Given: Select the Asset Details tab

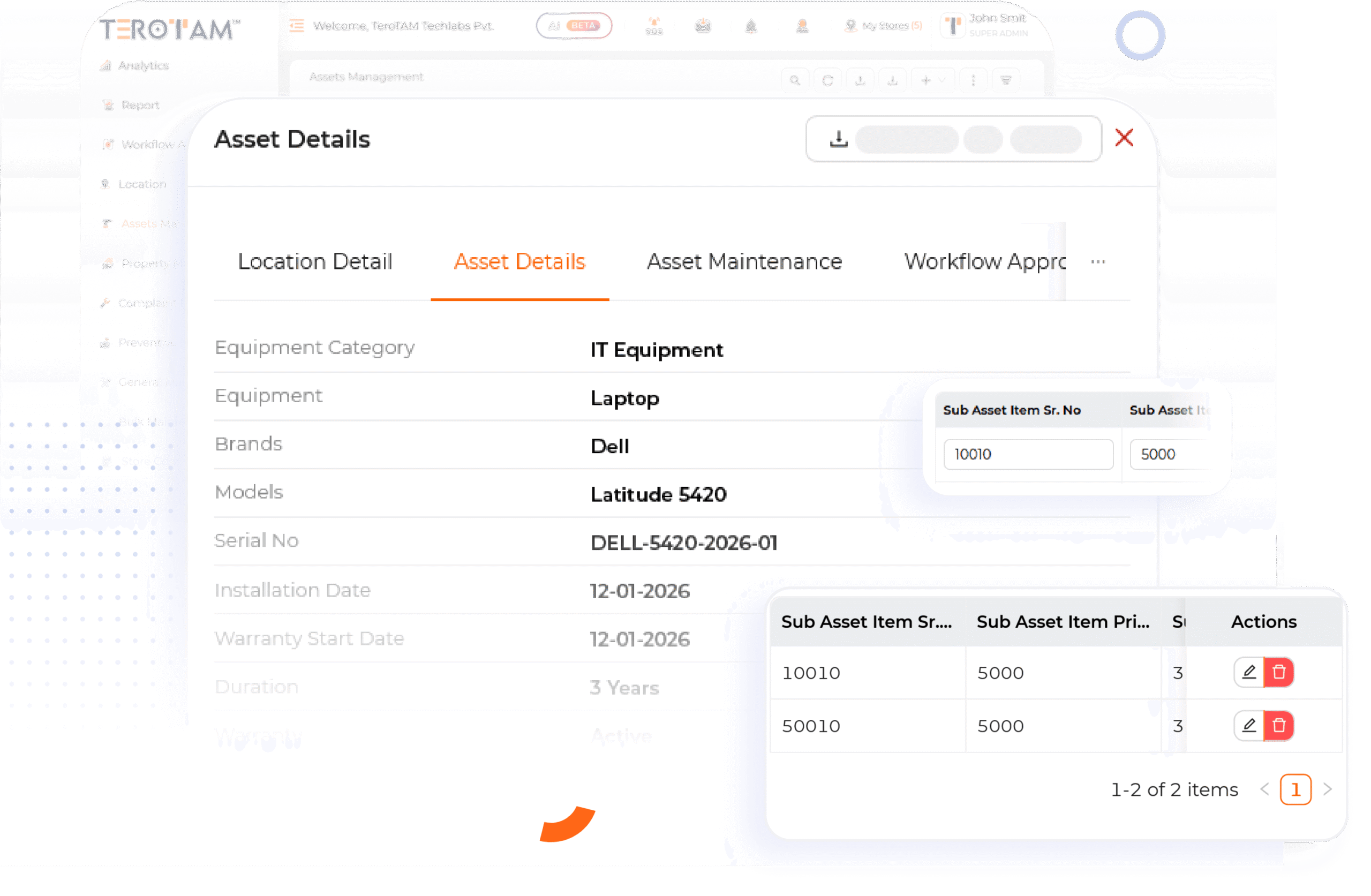Looking at the screenshot, I should (519, 261).
